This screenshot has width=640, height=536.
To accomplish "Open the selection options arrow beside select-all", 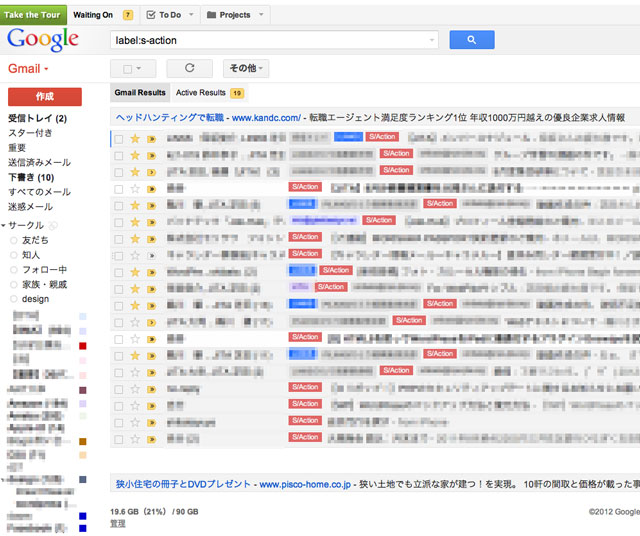I will pyautogui.click(x=139, y=69).
